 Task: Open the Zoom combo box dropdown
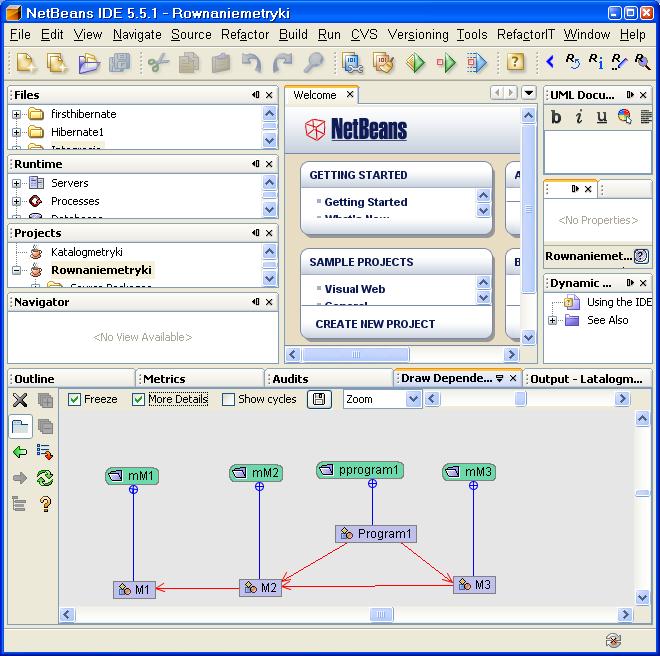[x=413, y=399]
